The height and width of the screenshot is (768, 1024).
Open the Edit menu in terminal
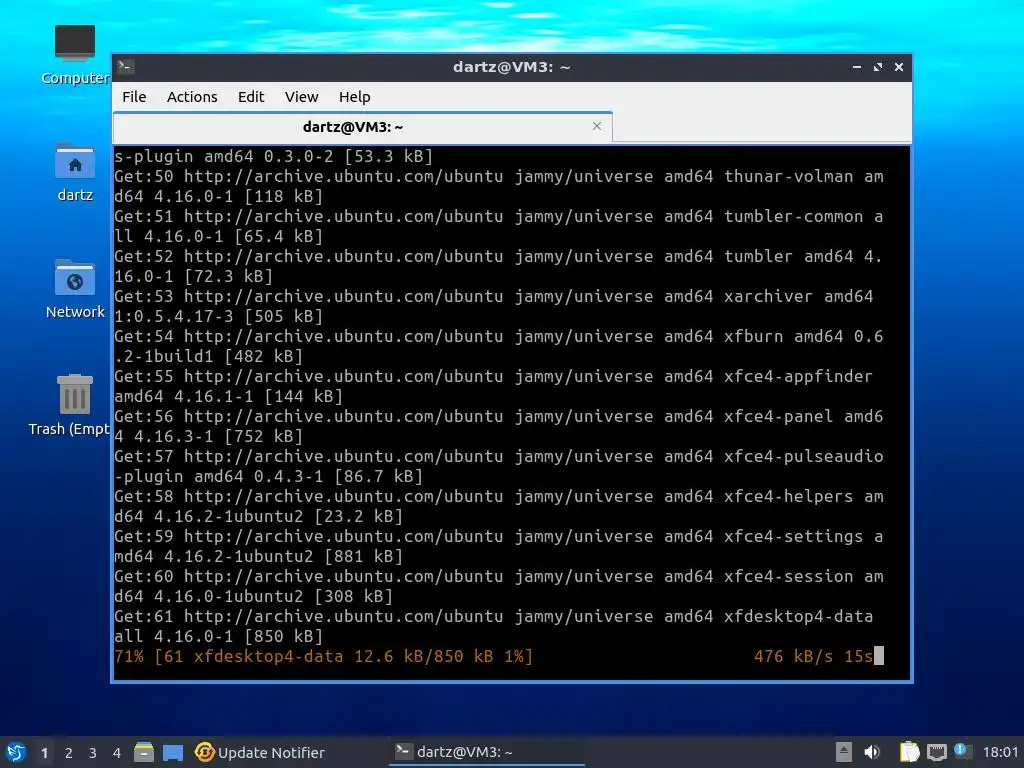point(251,97)
